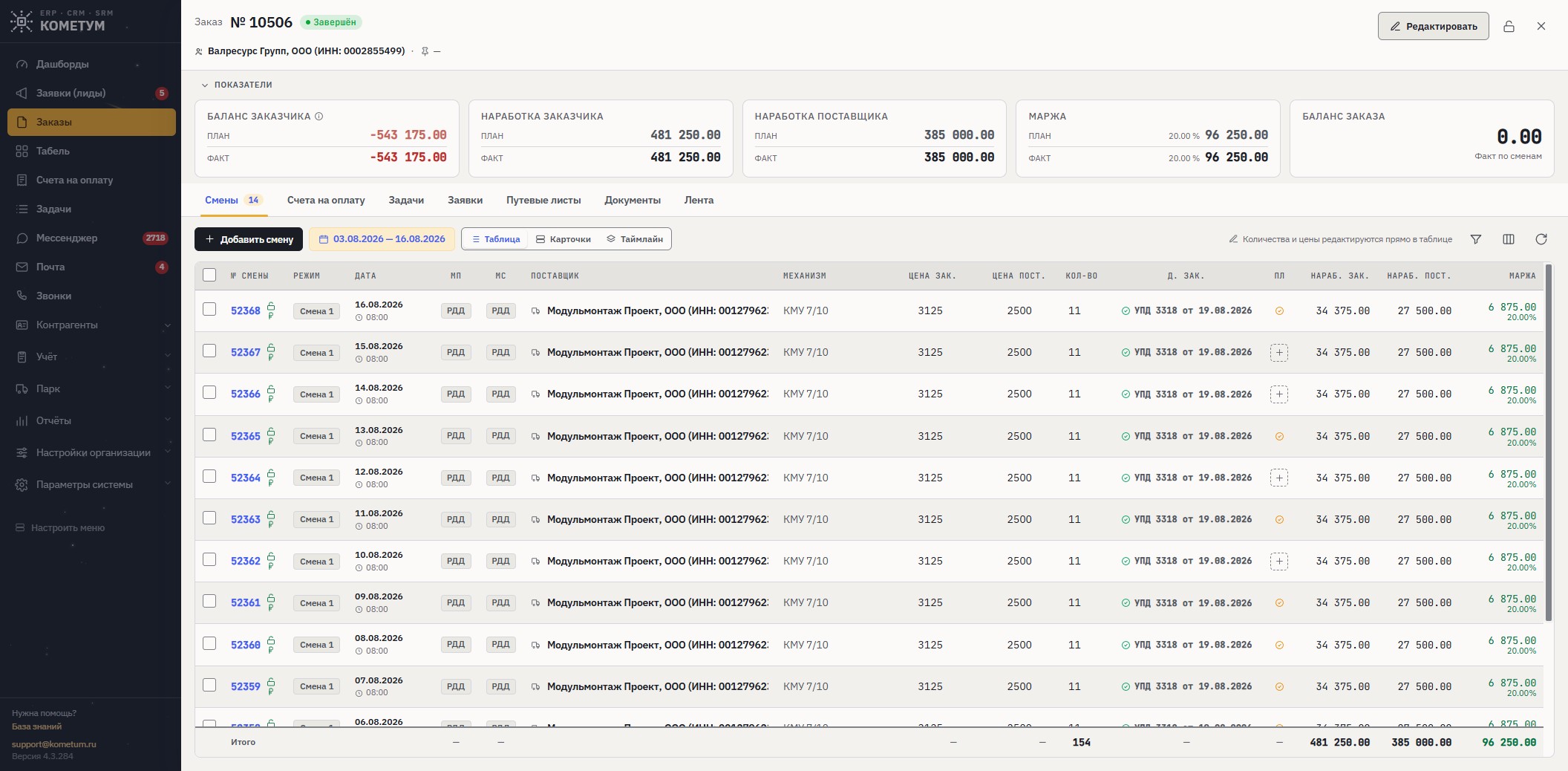Click the table's vertical scrollbar

[1549, 442]
